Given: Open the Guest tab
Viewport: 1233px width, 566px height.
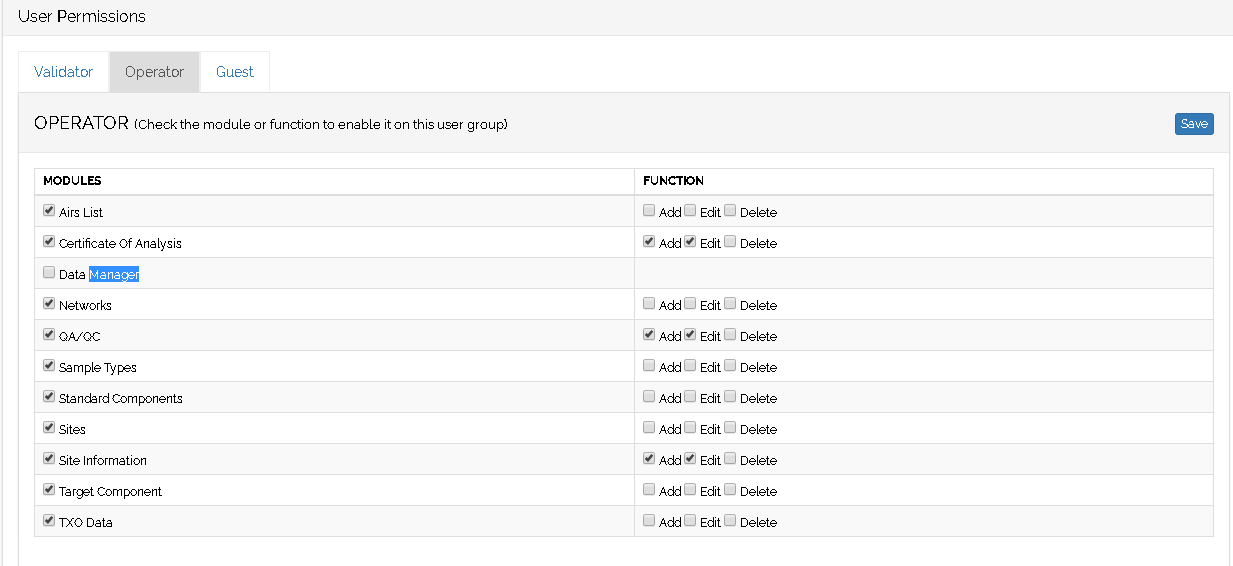Looking at the screenshot, I should (235, 72).
